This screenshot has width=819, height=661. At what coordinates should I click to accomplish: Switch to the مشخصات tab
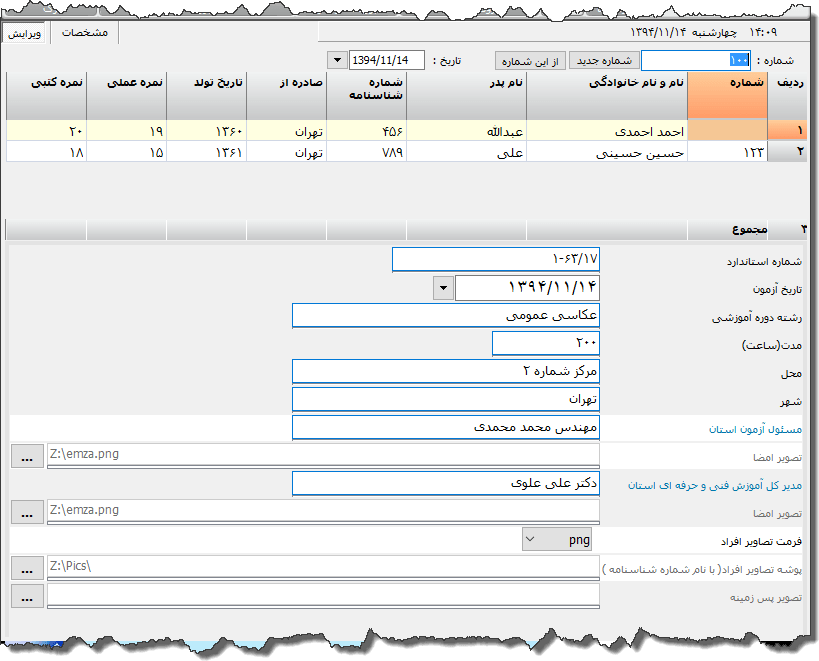(x=84, y=32)
